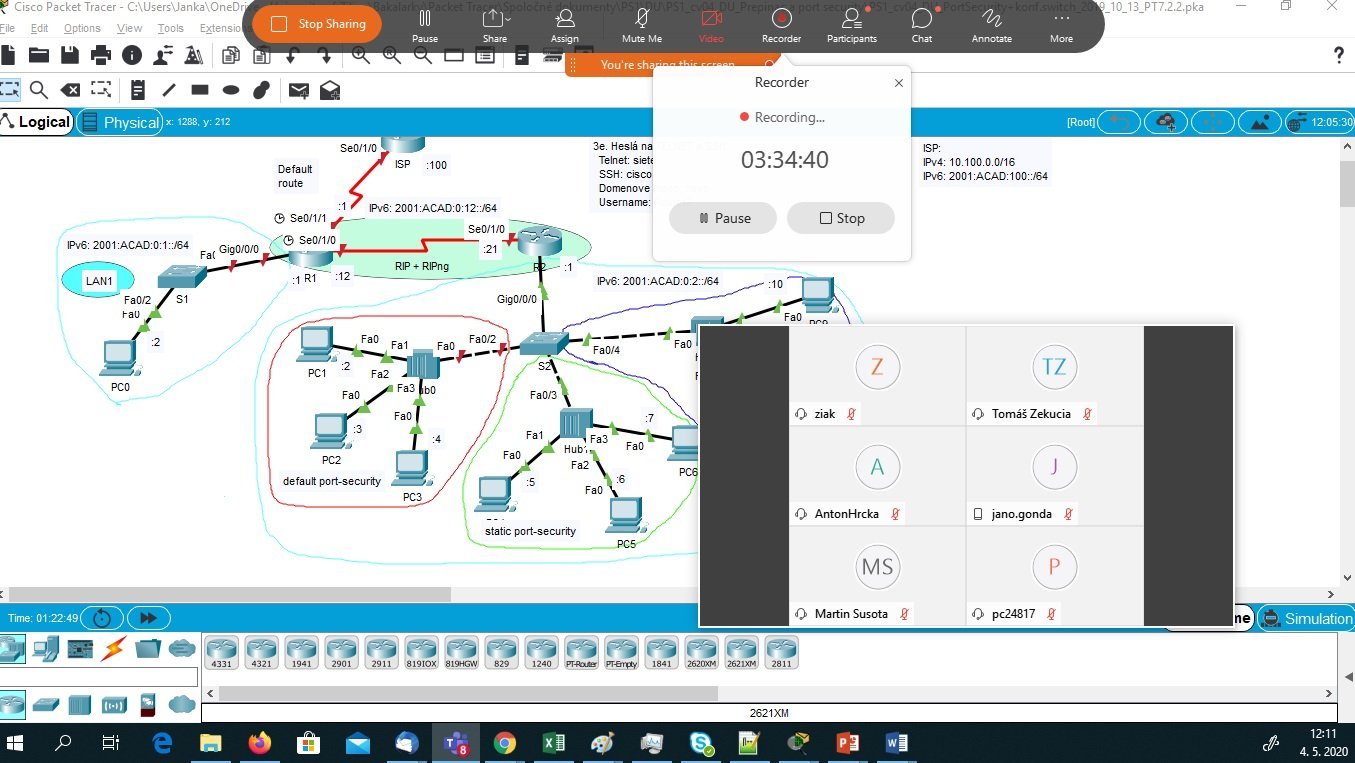Pause recording in the Recorder panel

click(x=722, y=218)
